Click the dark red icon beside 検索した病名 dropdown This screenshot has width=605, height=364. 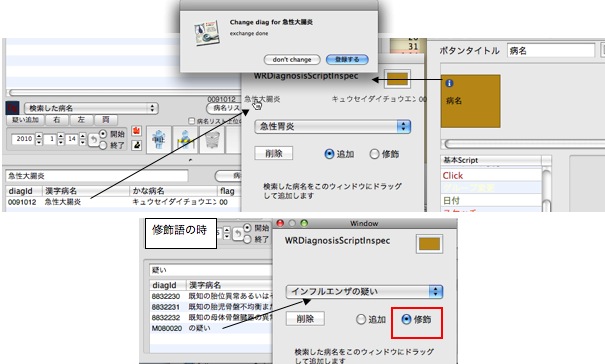pyautogui.click(x=12, y=108)
